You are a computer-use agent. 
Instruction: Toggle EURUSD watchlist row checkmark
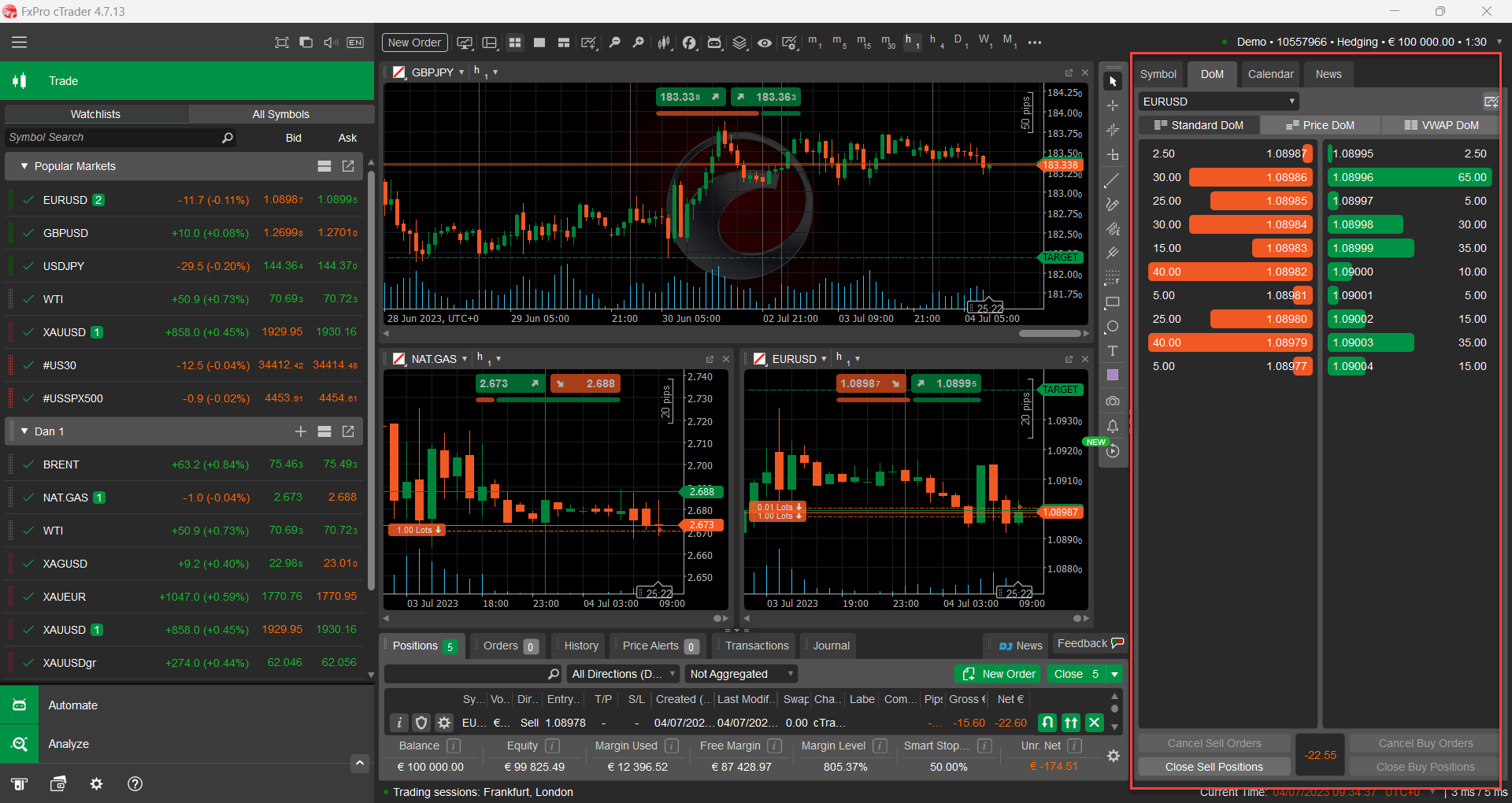pyautogui.click(x=28, y=200)
